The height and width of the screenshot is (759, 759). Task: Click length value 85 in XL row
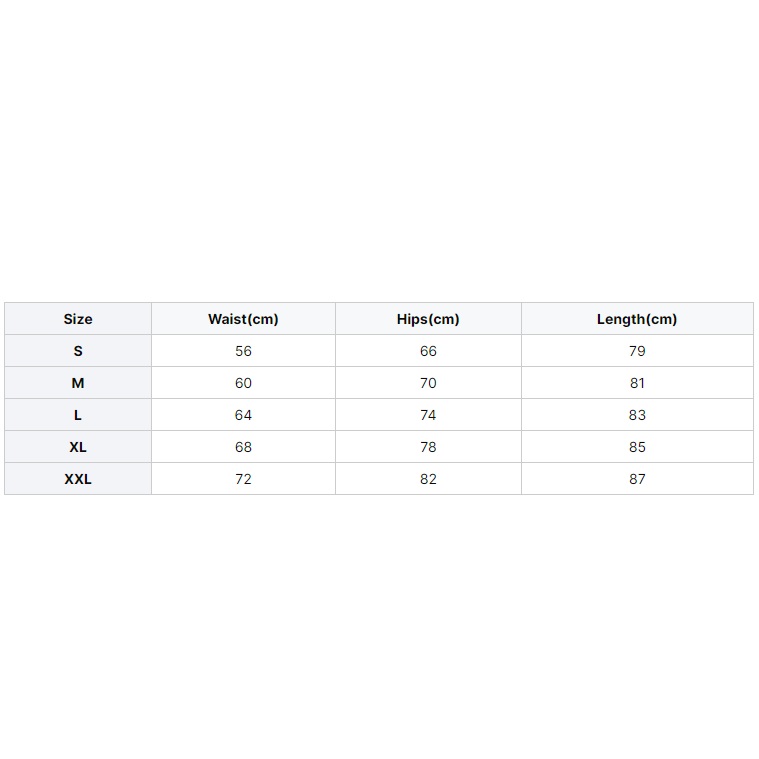coord(637,447)
